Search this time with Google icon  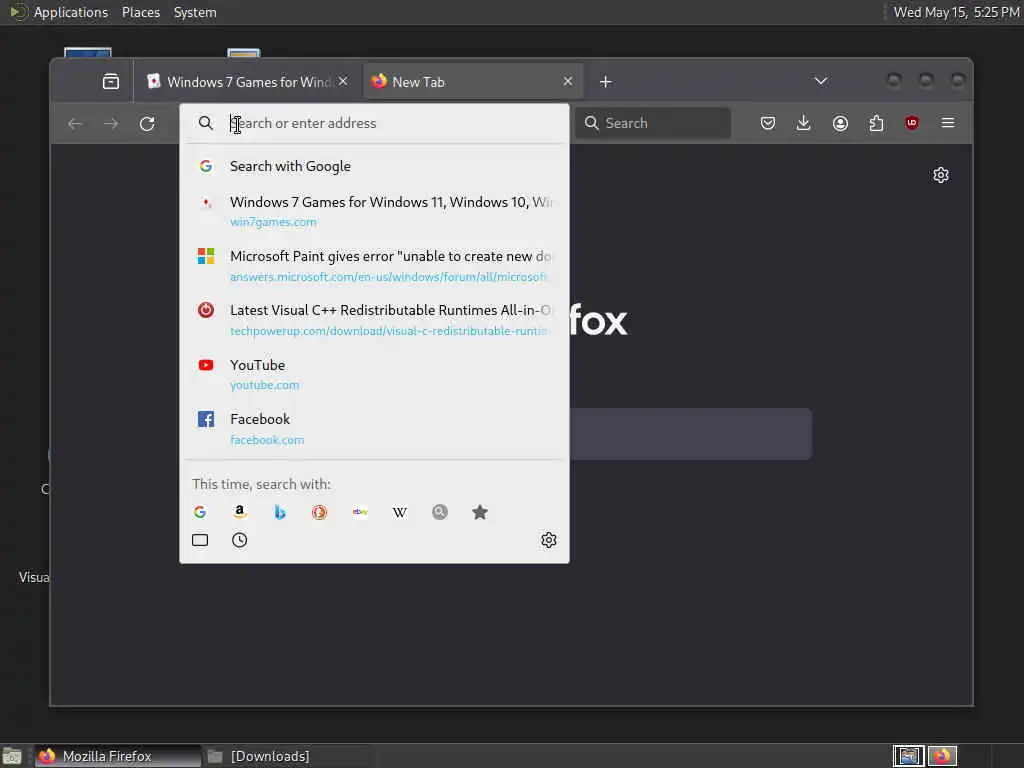200,512
